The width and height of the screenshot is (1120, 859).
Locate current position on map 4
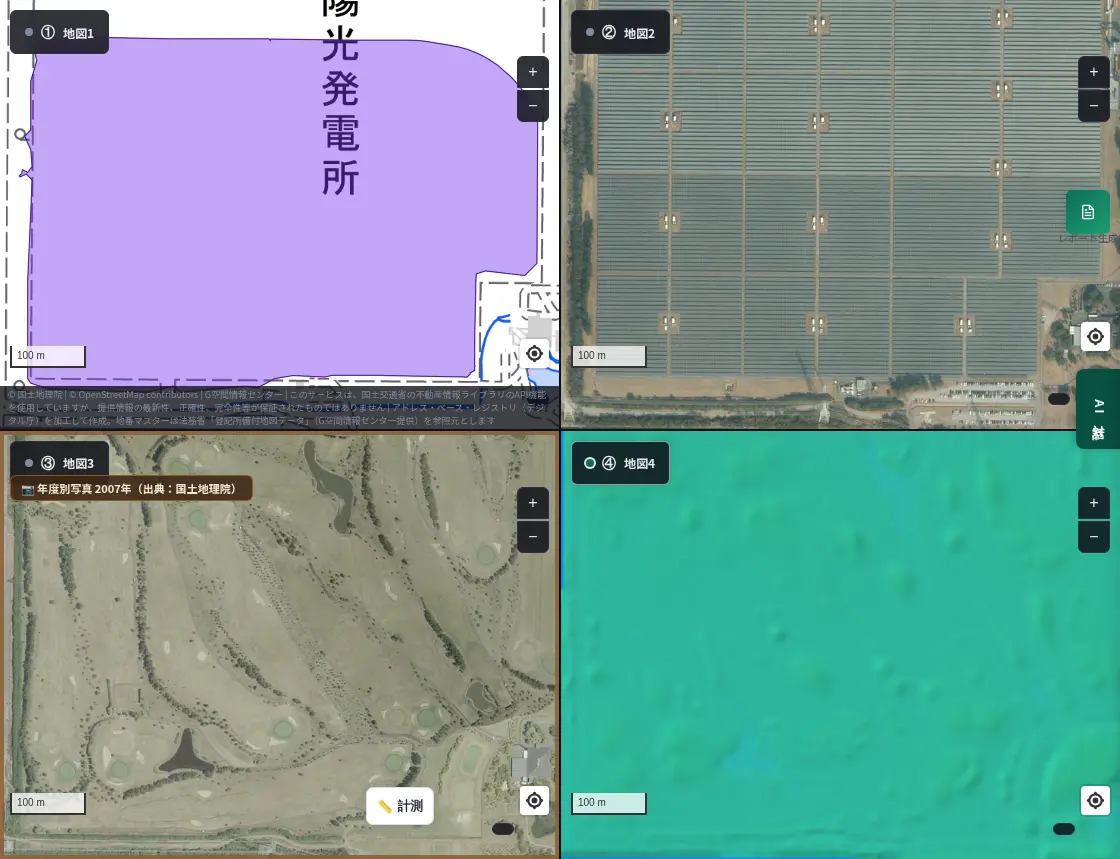1095,800
